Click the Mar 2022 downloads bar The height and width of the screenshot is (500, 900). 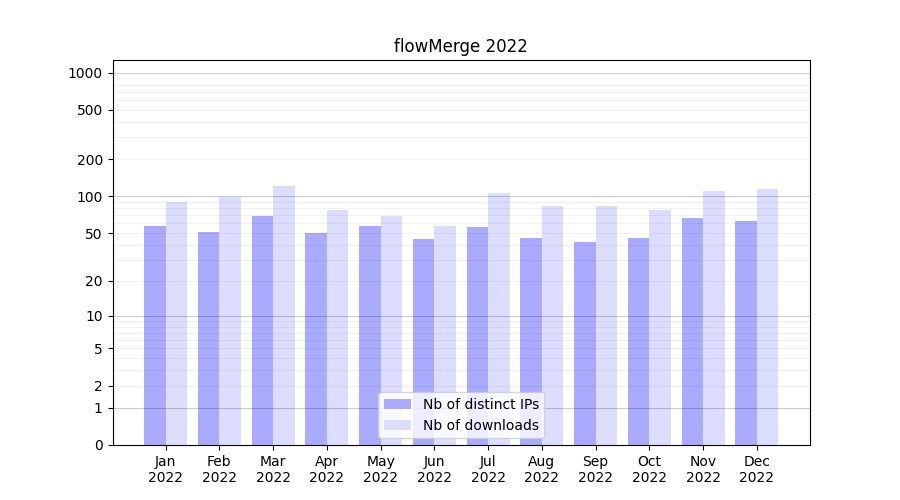tap(284, 315)
